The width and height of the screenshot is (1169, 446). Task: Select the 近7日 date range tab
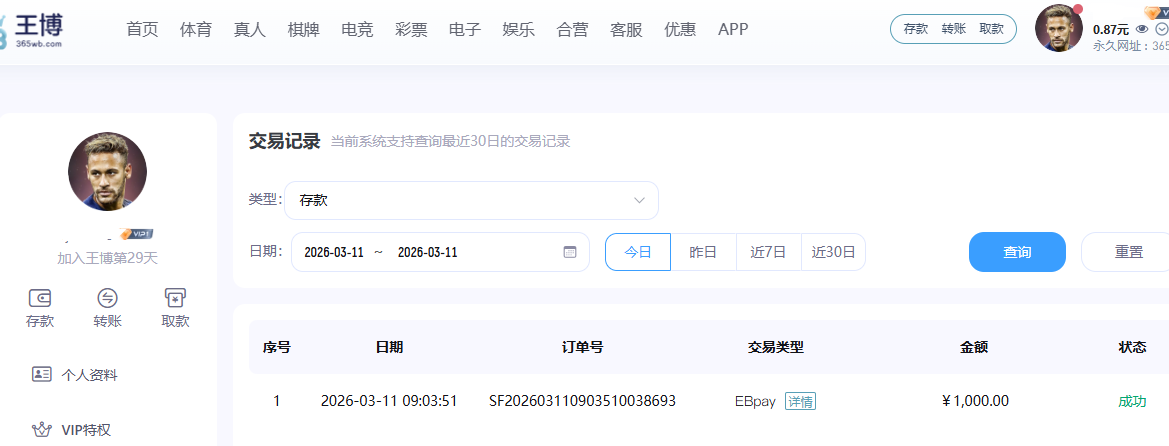[768, 252]
